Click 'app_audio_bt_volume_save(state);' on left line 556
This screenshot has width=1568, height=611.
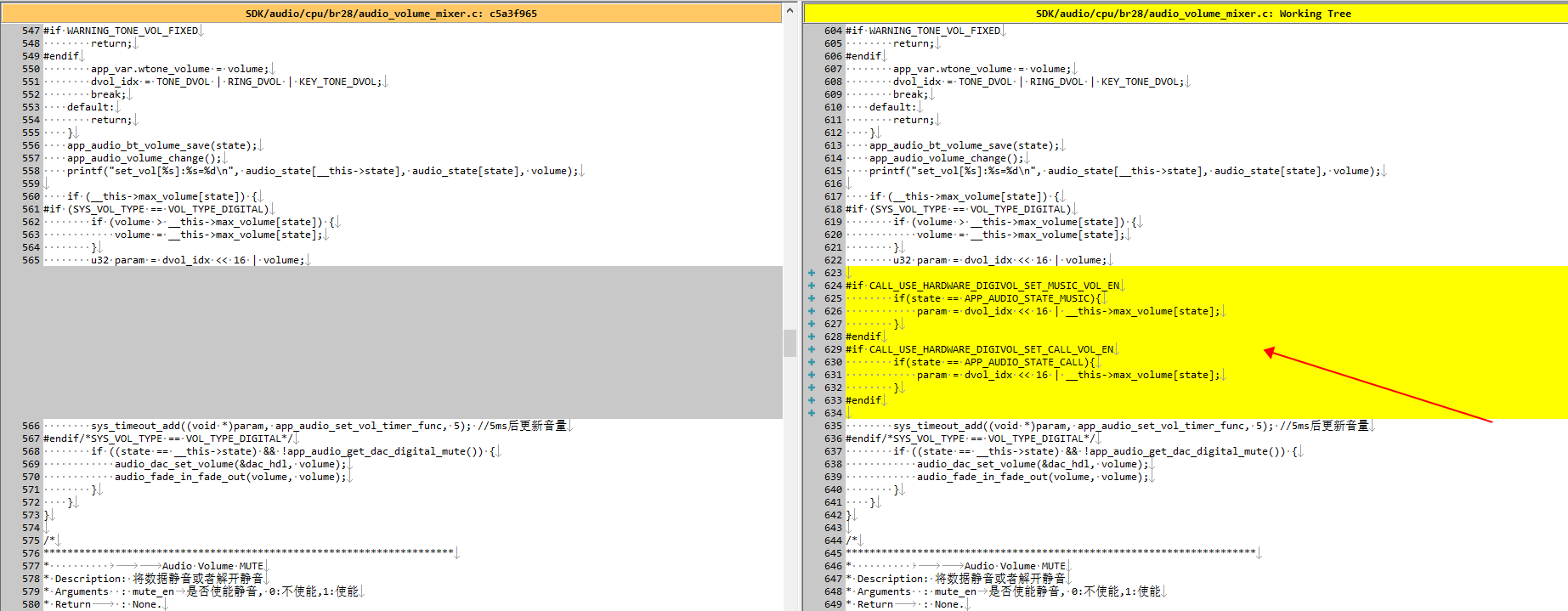coord(162,145)
